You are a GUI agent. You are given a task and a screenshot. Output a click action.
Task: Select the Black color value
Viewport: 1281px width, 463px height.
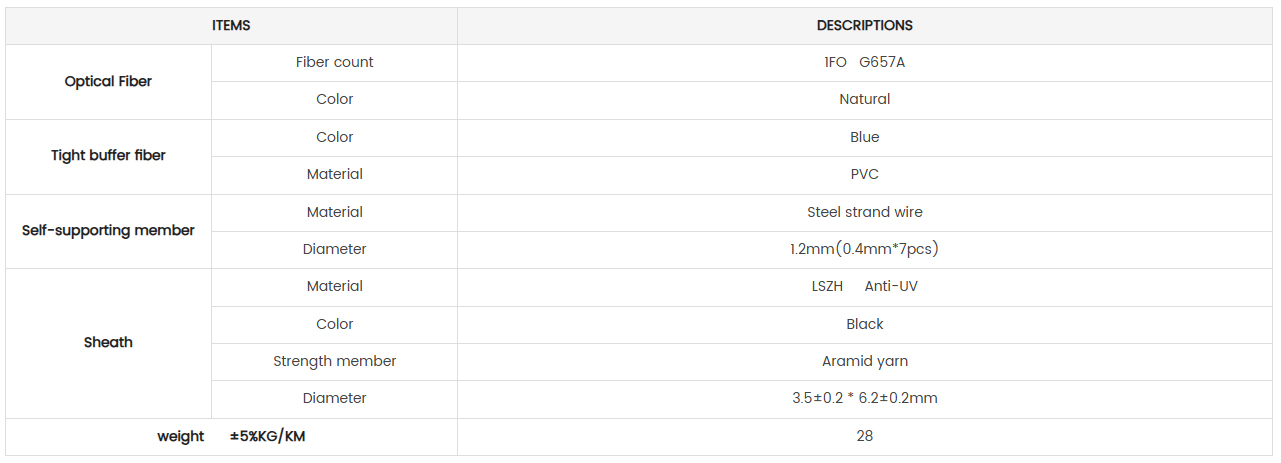pyautogui.click(x=865, y=324)
